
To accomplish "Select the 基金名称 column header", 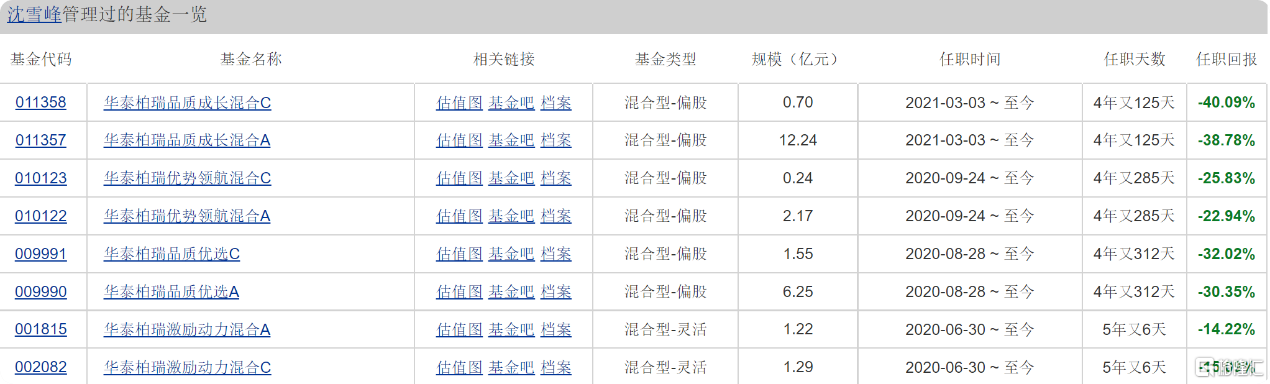I will (251, 59).
